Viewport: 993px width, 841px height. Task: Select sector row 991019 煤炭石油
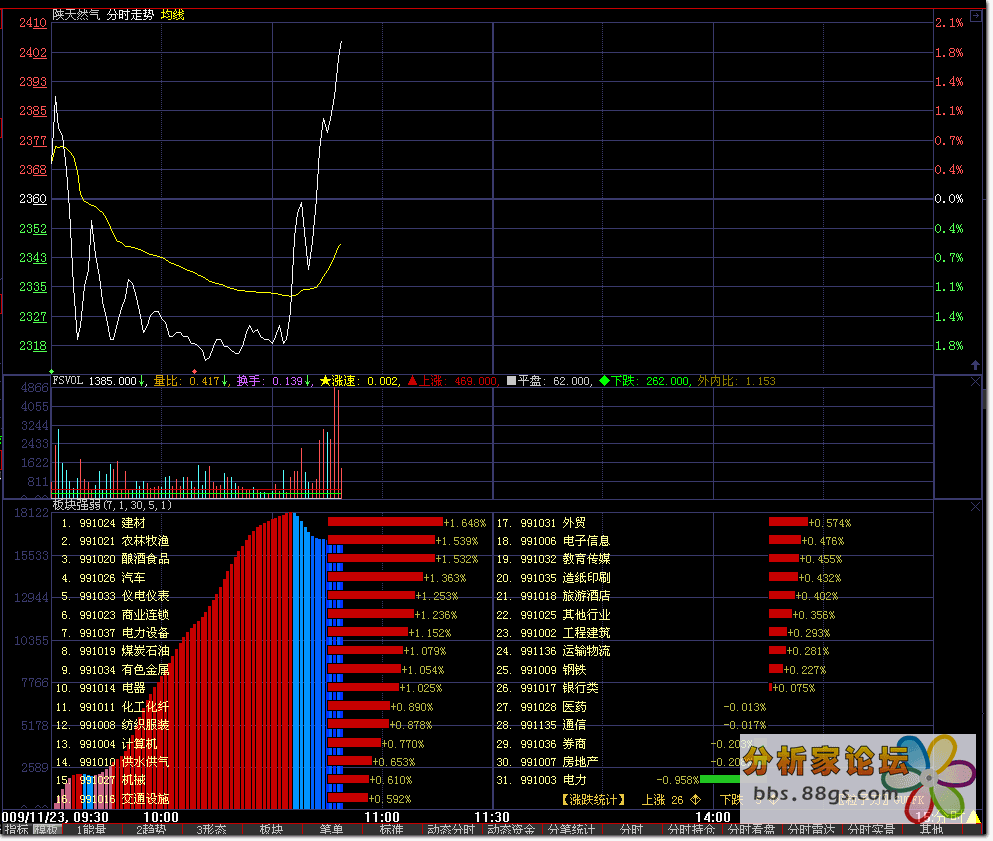point(115,651)
